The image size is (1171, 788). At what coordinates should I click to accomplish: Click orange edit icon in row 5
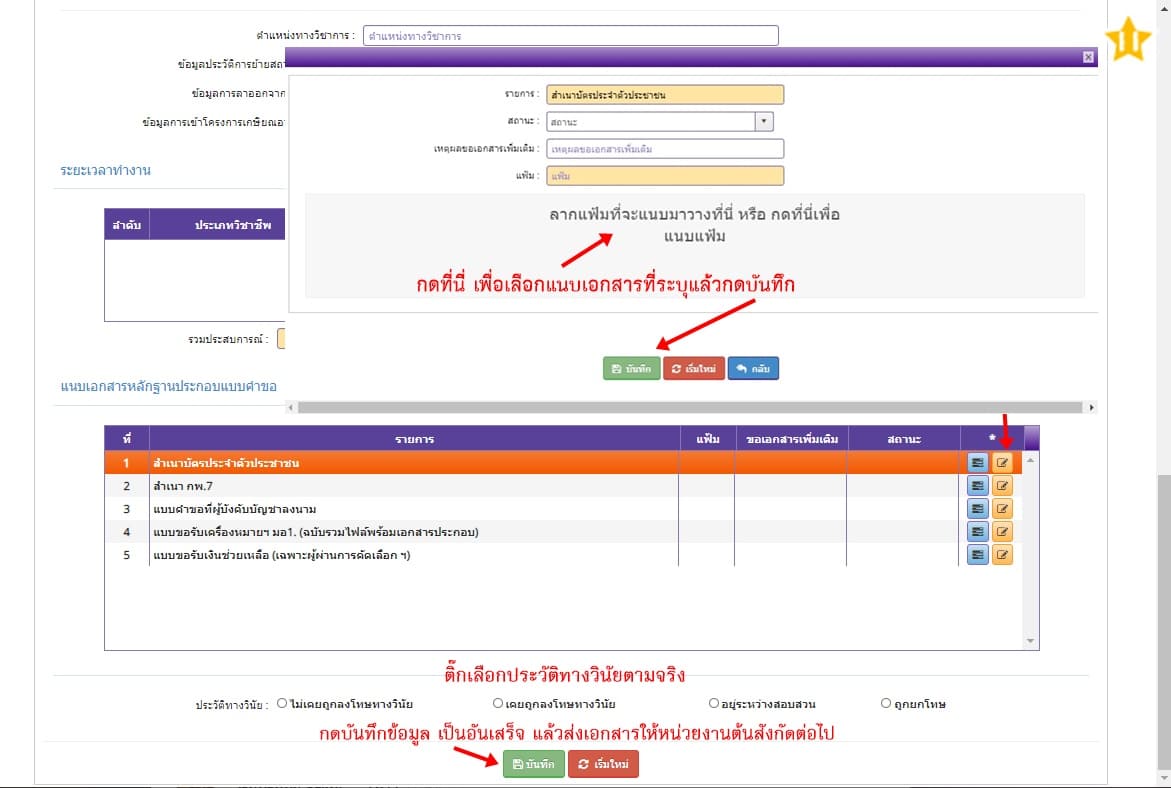pyautogui.click(x=1002, y=554)
